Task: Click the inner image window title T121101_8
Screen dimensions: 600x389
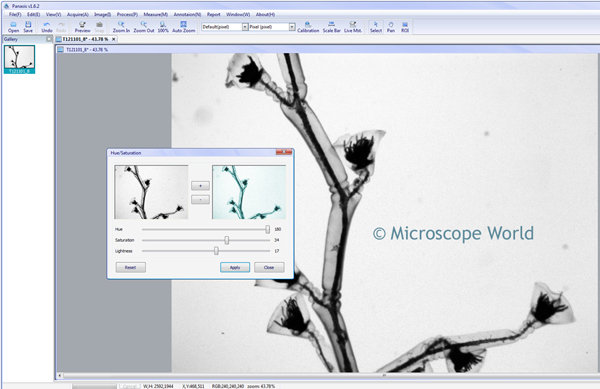Action: (x=87, y=49)
